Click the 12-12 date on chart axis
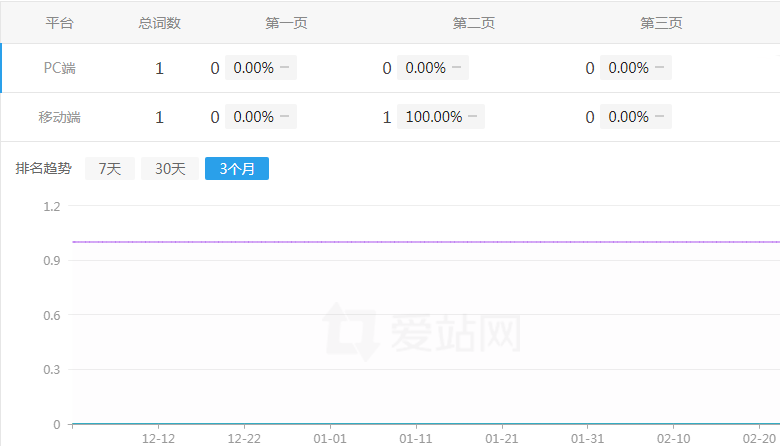Viewport: 780px width, 446px height. (158, 438)
